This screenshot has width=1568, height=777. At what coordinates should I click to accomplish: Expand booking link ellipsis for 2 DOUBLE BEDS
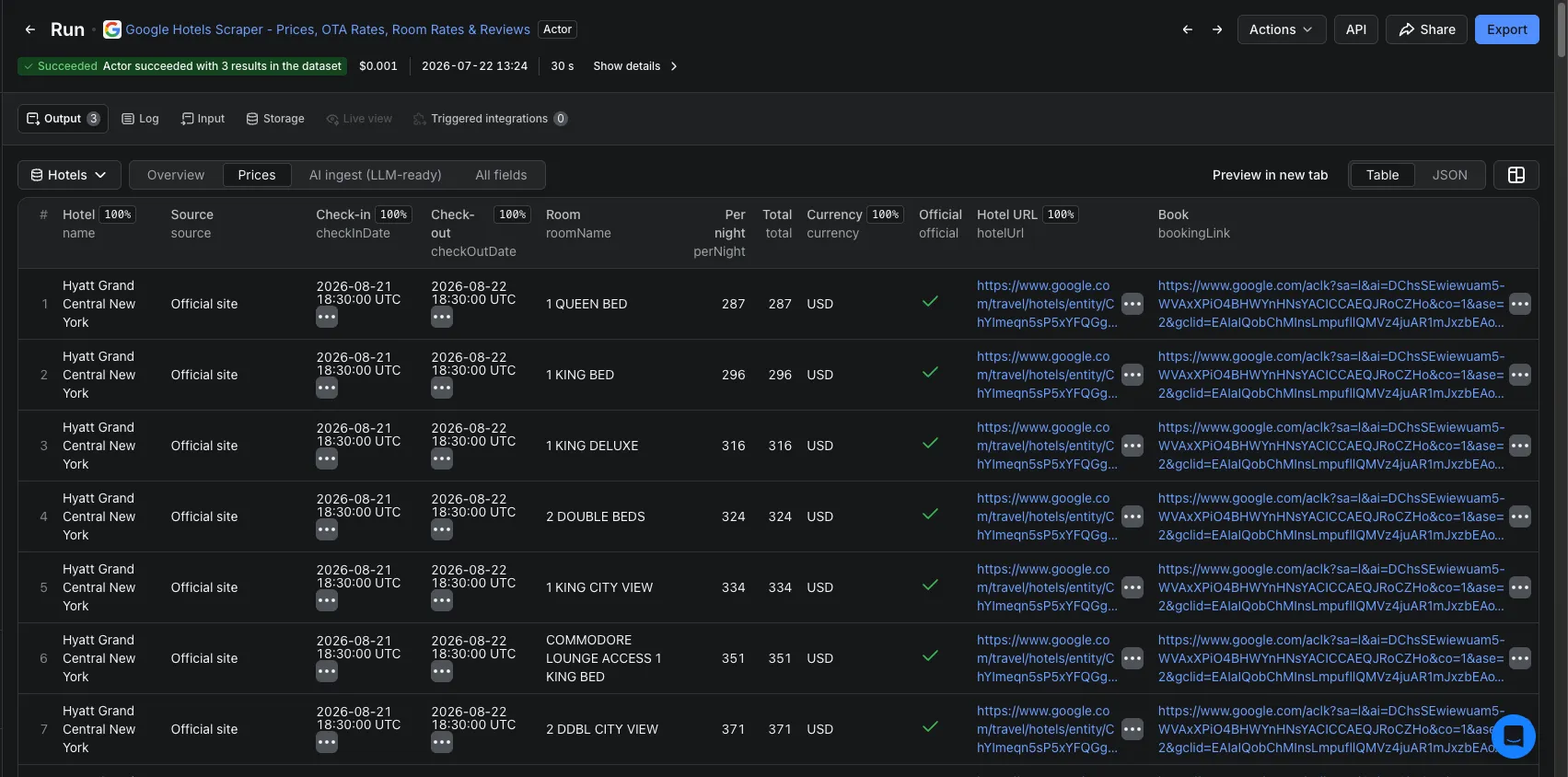point(1520,516)
